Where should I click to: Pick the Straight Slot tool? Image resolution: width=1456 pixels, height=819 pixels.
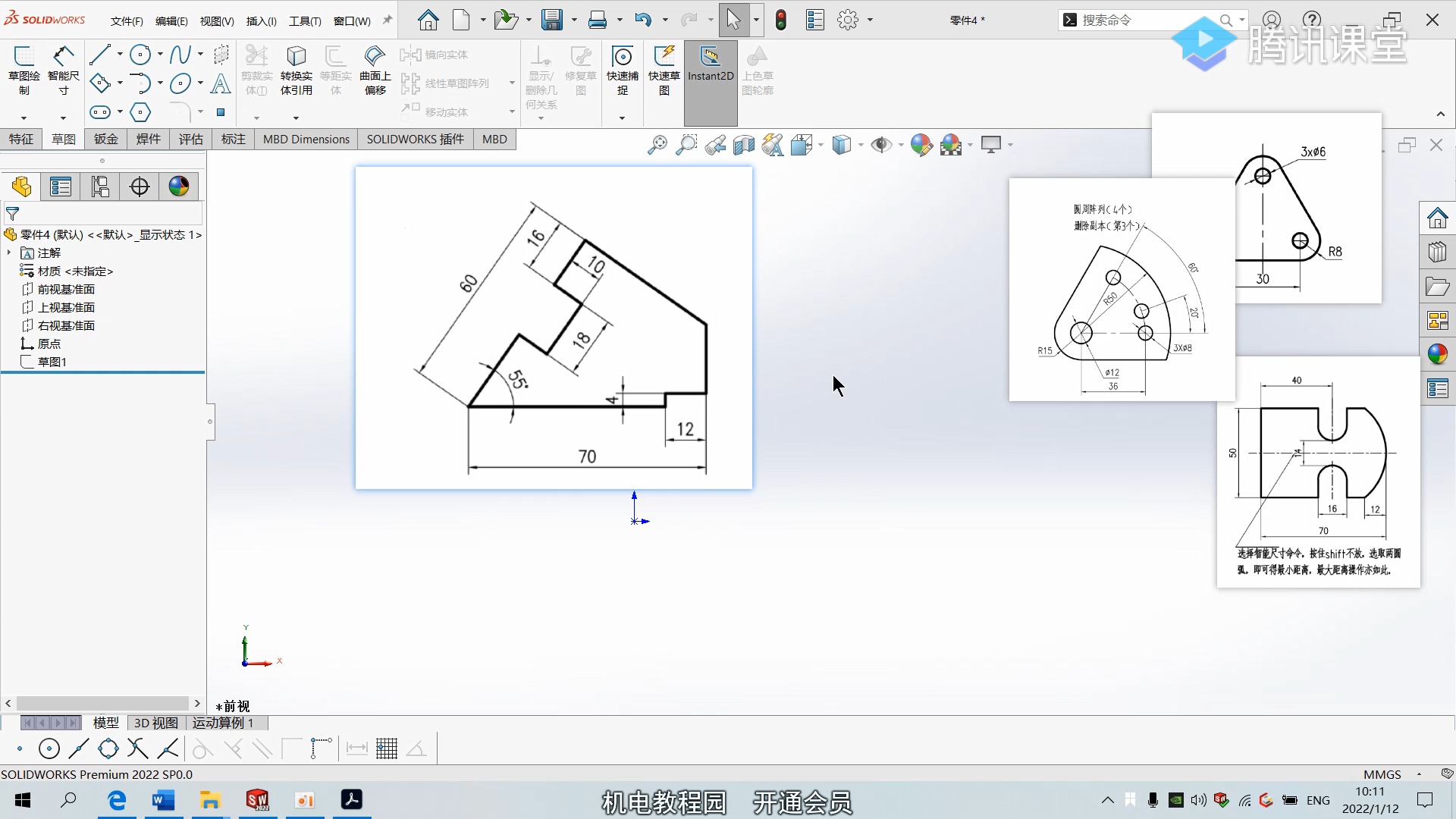[x=99, y=112]
